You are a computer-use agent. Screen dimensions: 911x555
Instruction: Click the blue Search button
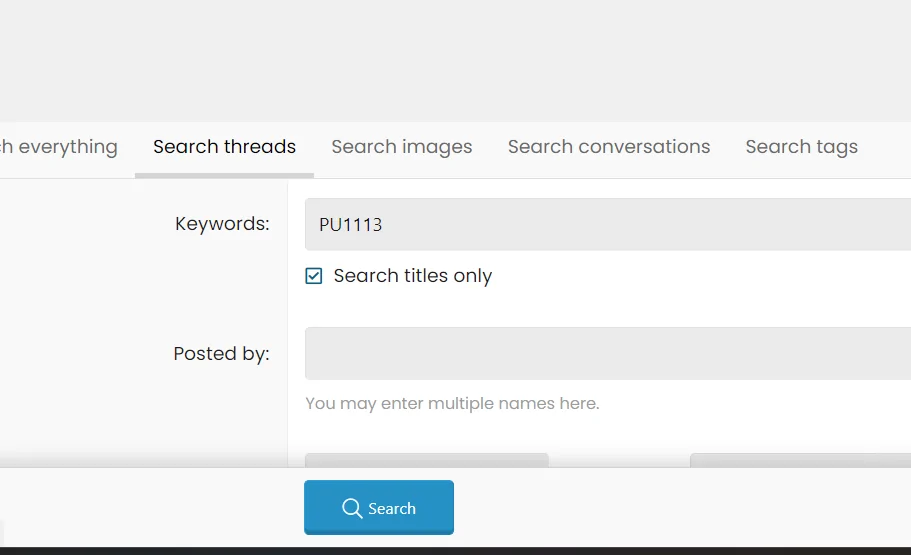coord(379,507)
